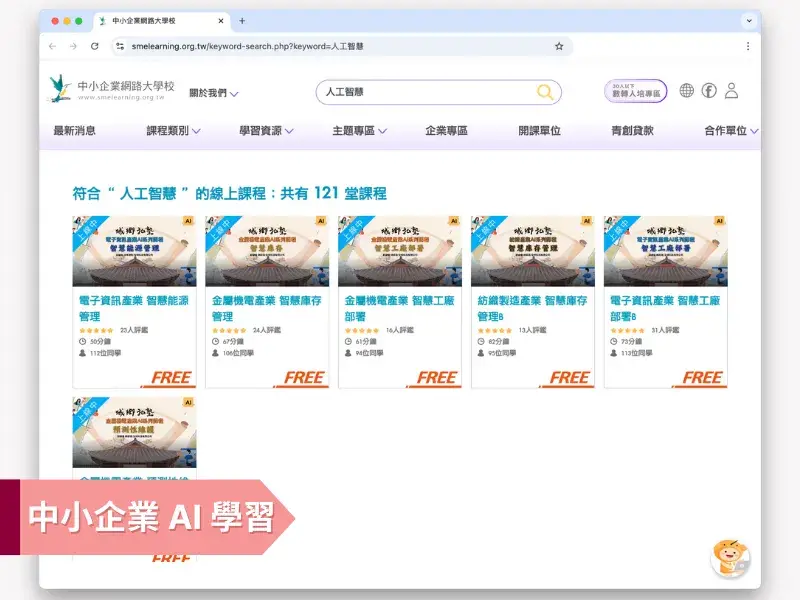800x600 pixels.
Task: Open a new browser tab
Action: 242,21
